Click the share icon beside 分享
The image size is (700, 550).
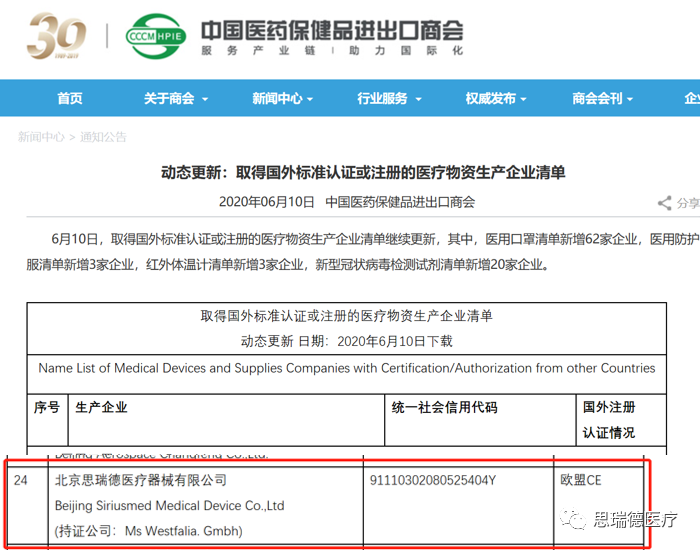664,203
